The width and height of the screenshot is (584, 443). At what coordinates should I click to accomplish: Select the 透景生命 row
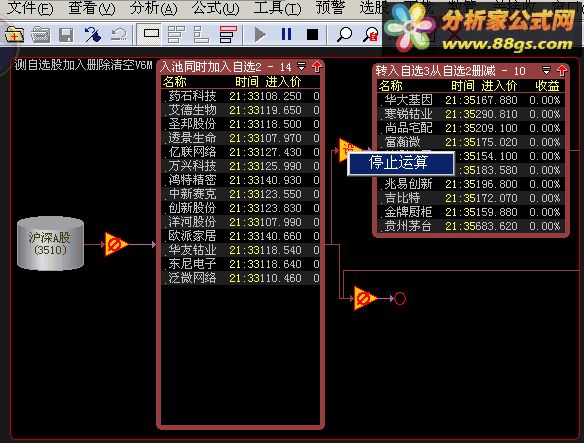[x=241, y=138]
